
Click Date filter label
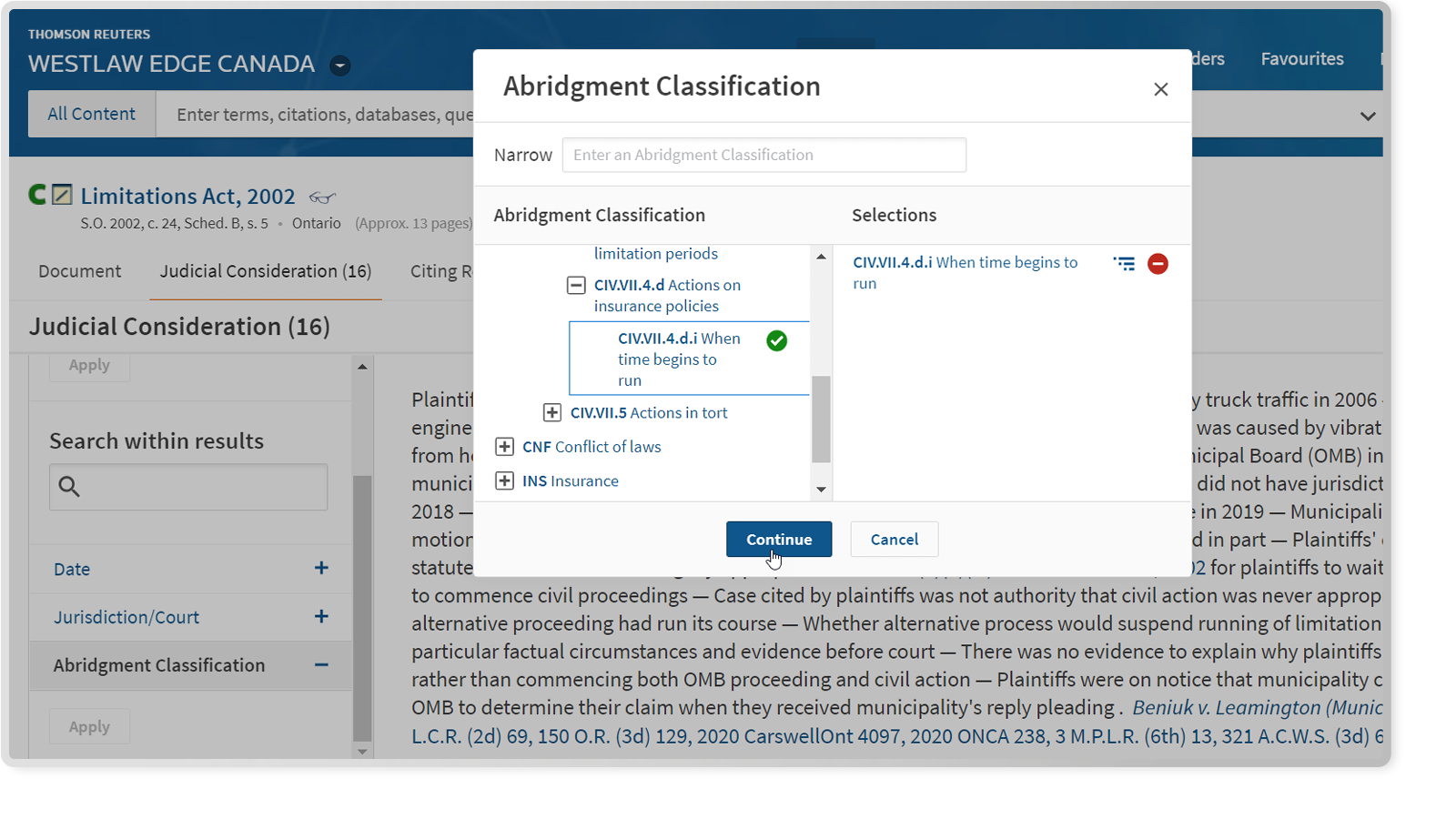pos(72,569)
